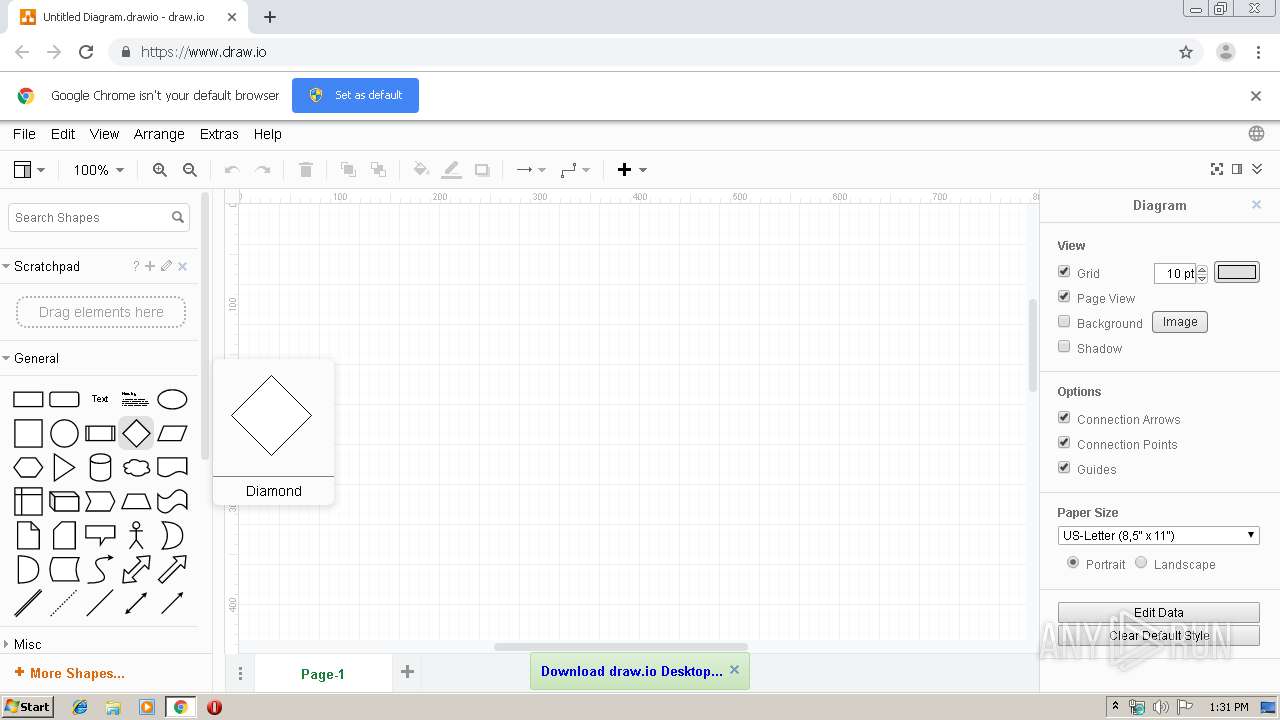This screenshot has width=1280, height=720.
Task: Select the Diamond shape in General
Action: [136, 433]
